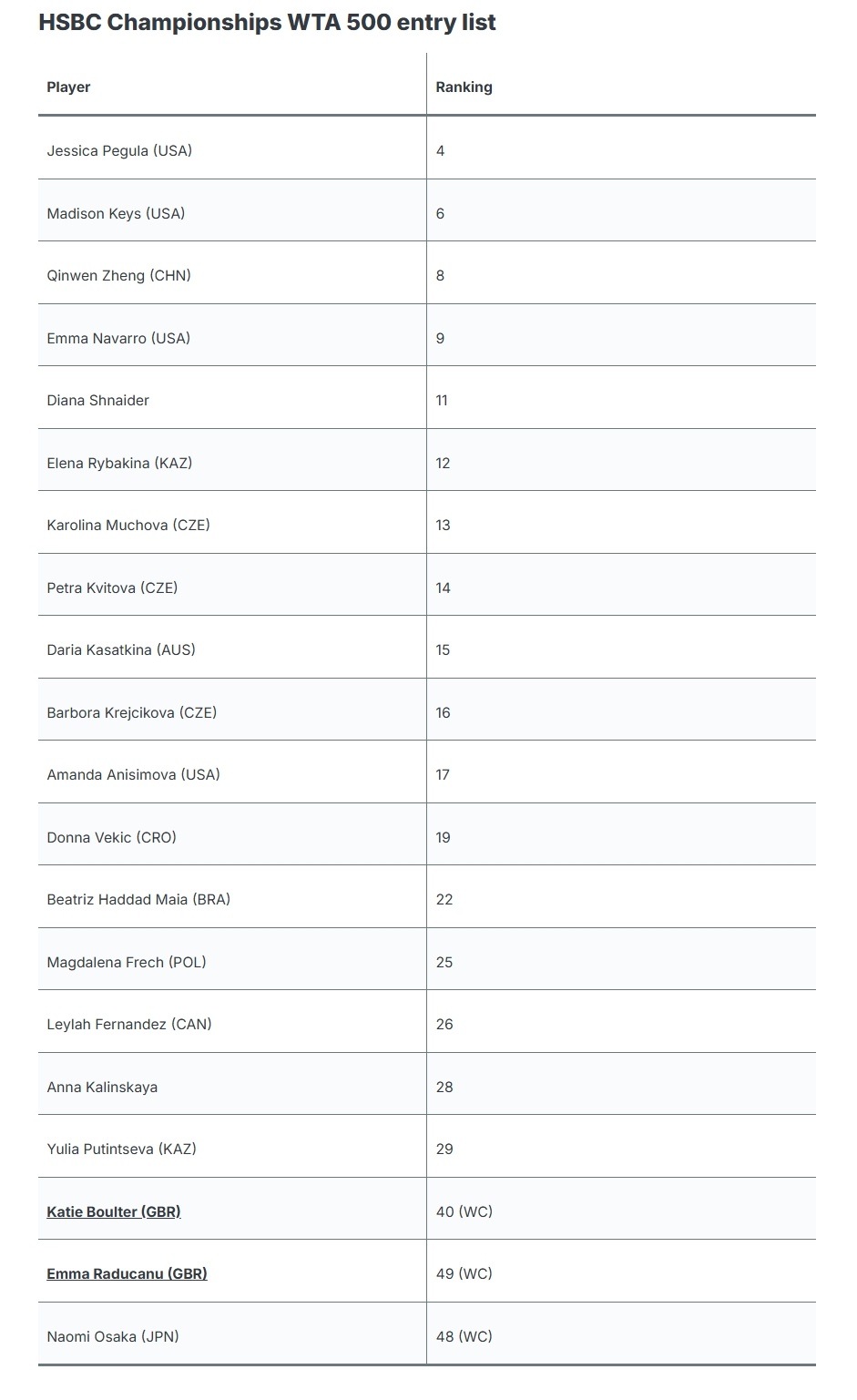Viewport: 857px width, 1400px height.
Task: Open the Emma Raducanu (GBR) link
Action: click(127, 1273)
